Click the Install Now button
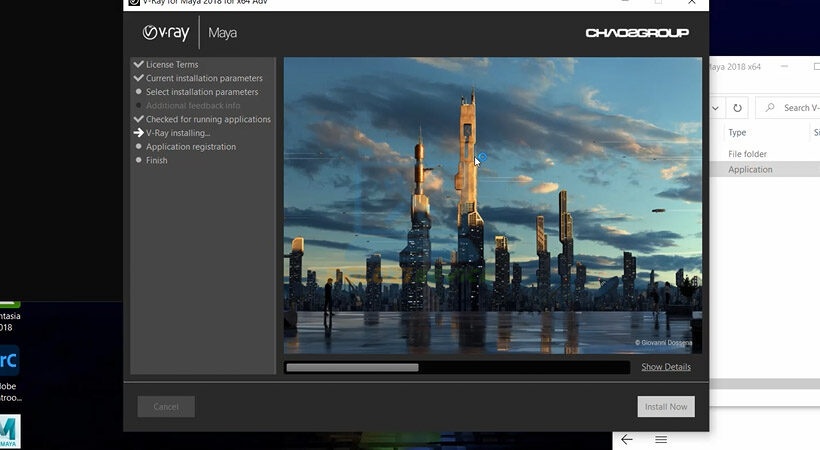The width and height of the screenshot is (820, 450). coord(666,407)
